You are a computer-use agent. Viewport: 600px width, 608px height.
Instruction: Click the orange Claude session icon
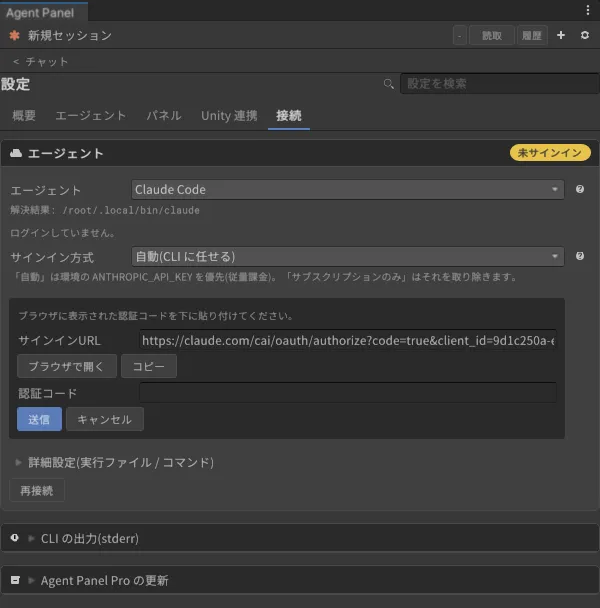coord(14,35)
